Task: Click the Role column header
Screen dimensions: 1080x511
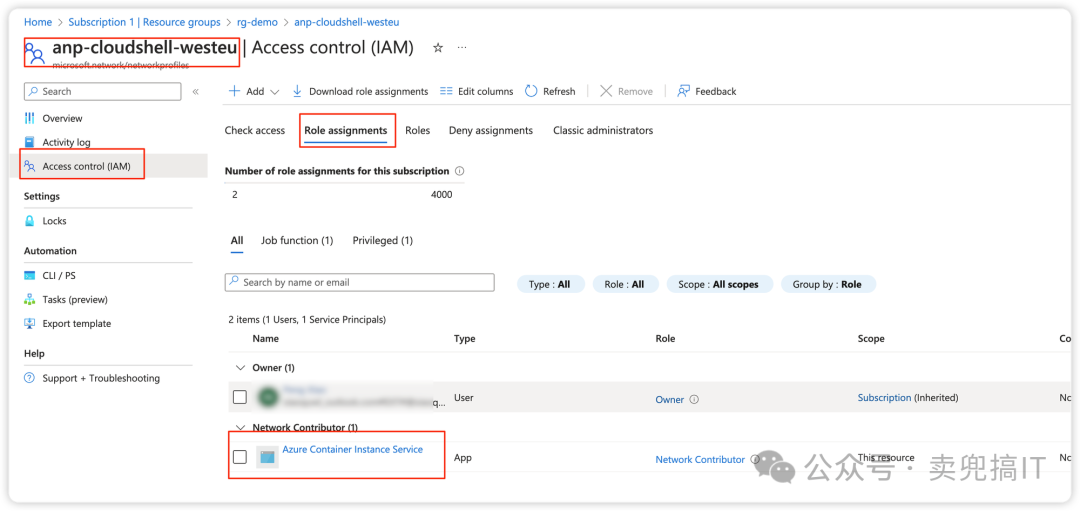Action: point(665,338)
